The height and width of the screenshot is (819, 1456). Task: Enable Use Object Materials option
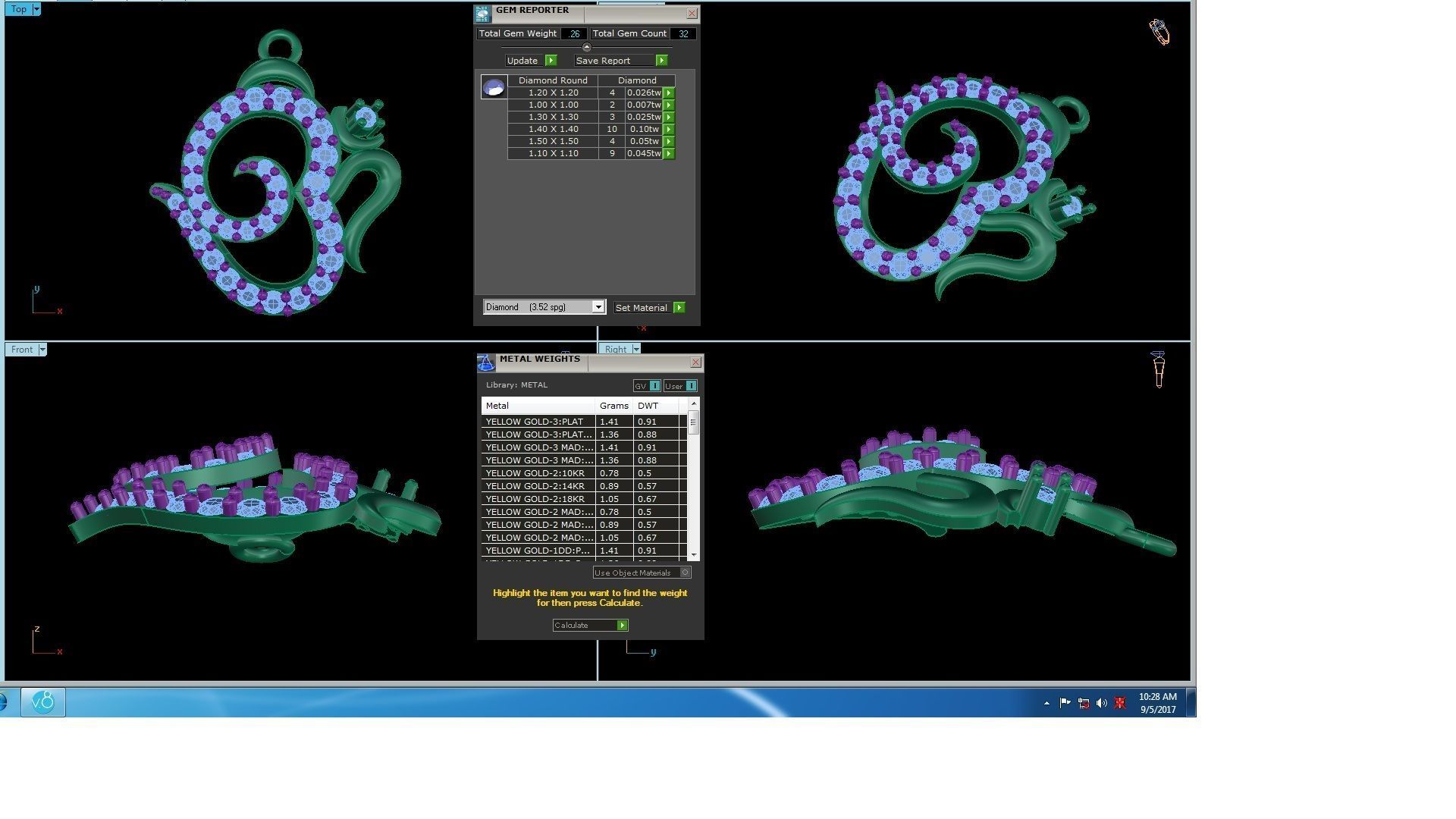coord(685,573)
